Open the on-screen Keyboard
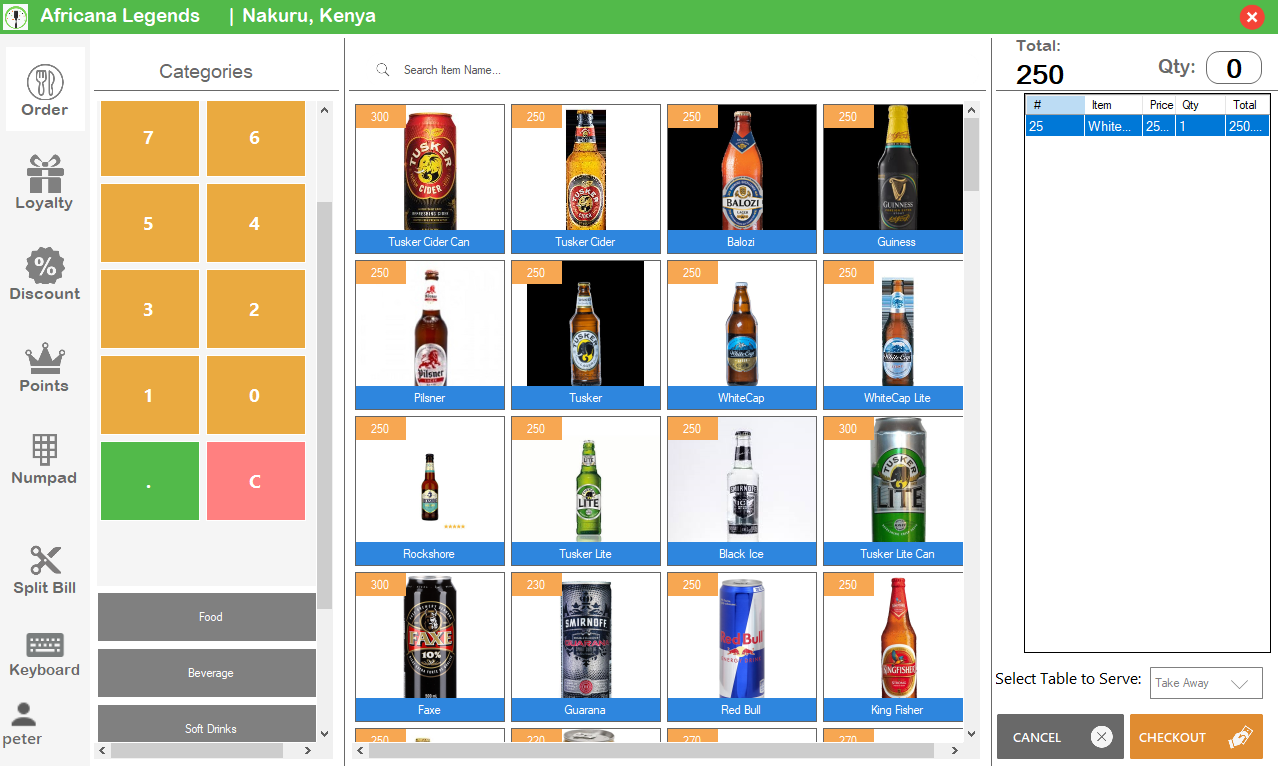Viewport: 1278px width, 766px height. [x=44, y=651]
